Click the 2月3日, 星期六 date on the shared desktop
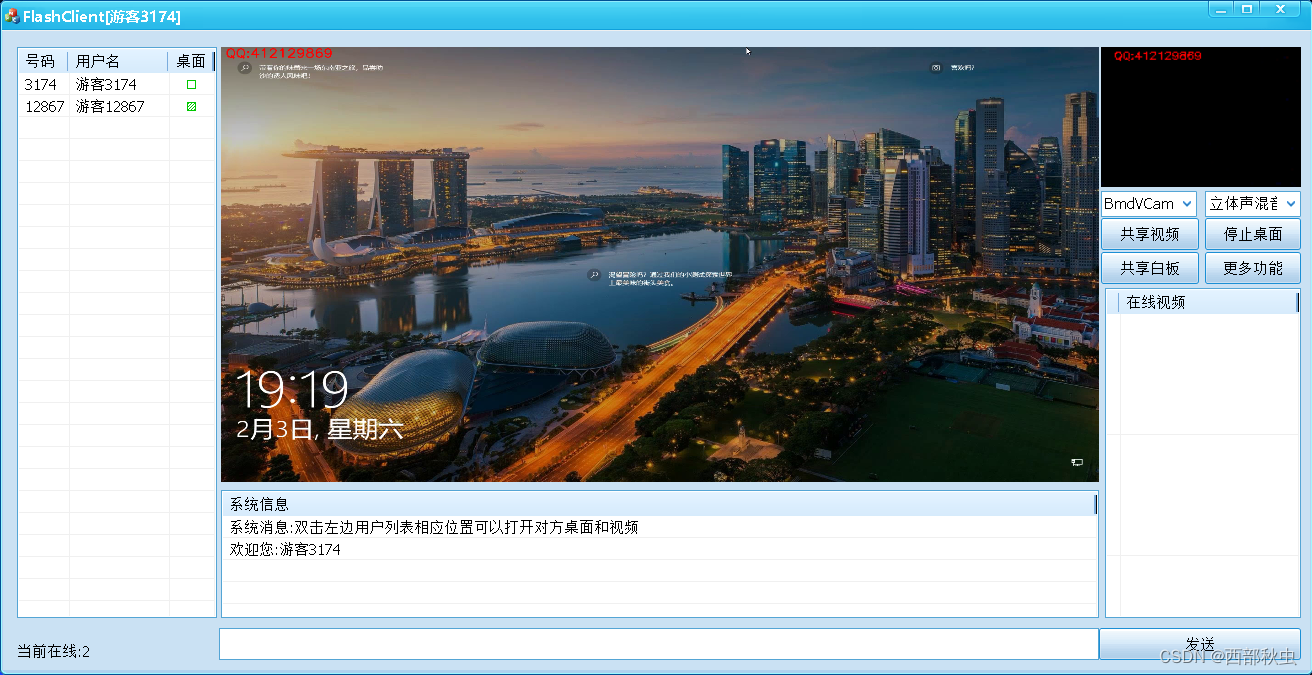This screenshot has height=675, width=1312. tap(319, 430)
